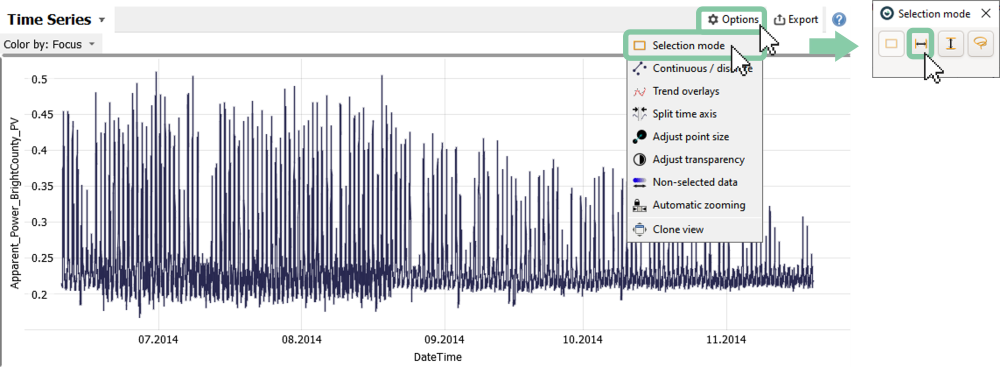Click the Automatic zooming icon

point(640,206)
